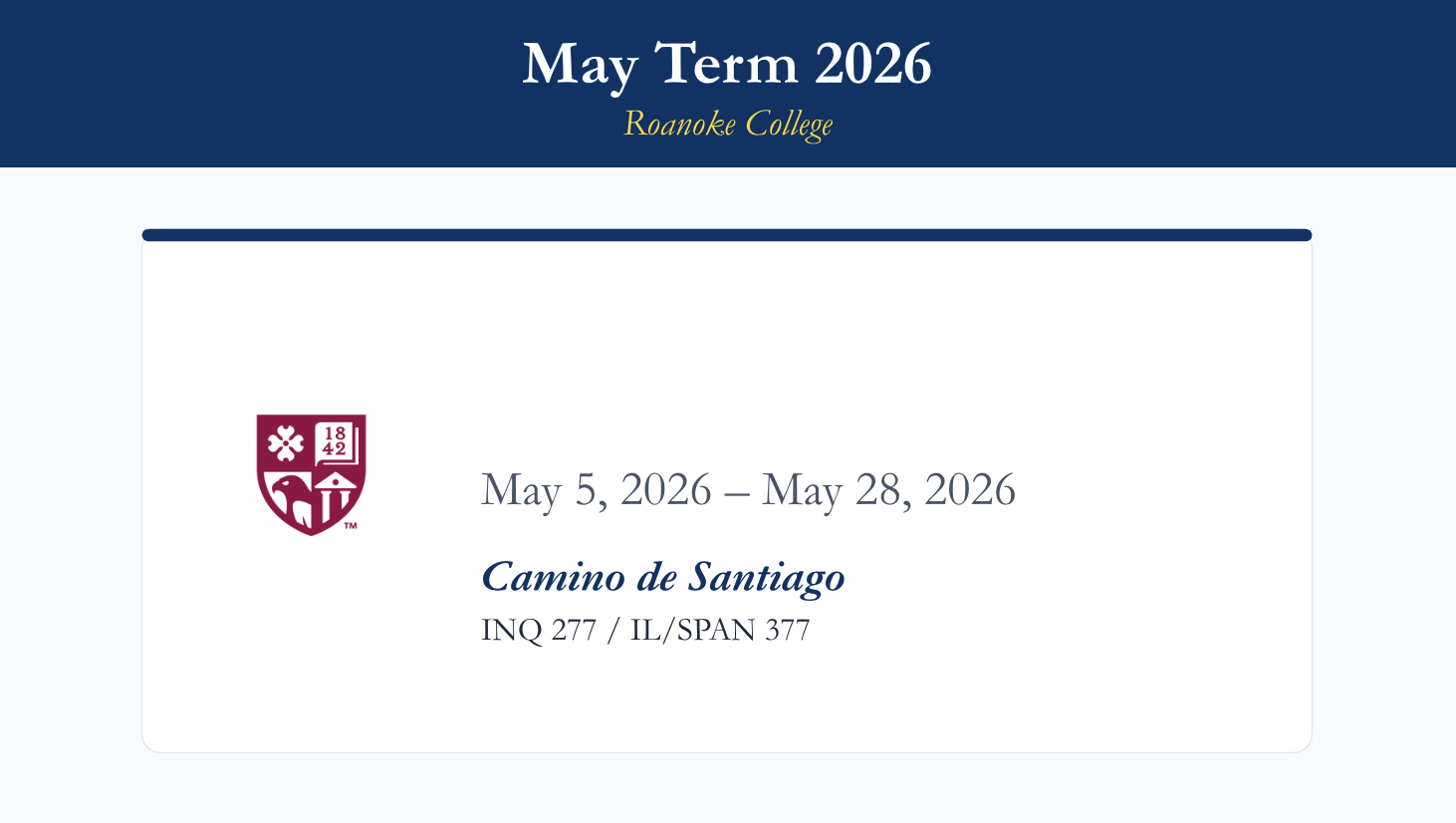Click the yellow "Roanoke College" subtitle
This screenshot has height=823, width=1456.
(x=727, y=125)
